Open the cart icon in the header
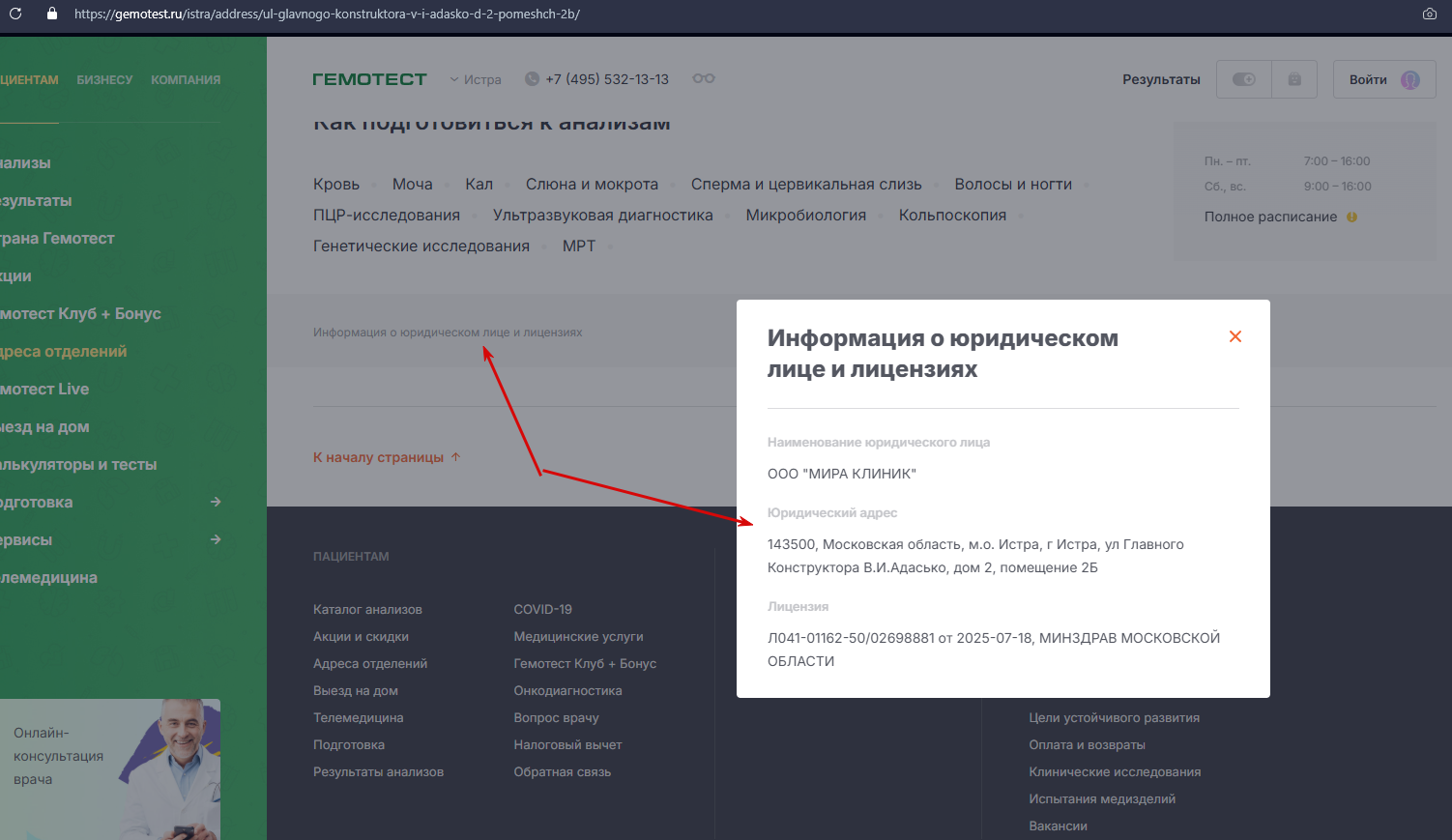Viewport: 1452px width, 840px height. coord(1294,79)
